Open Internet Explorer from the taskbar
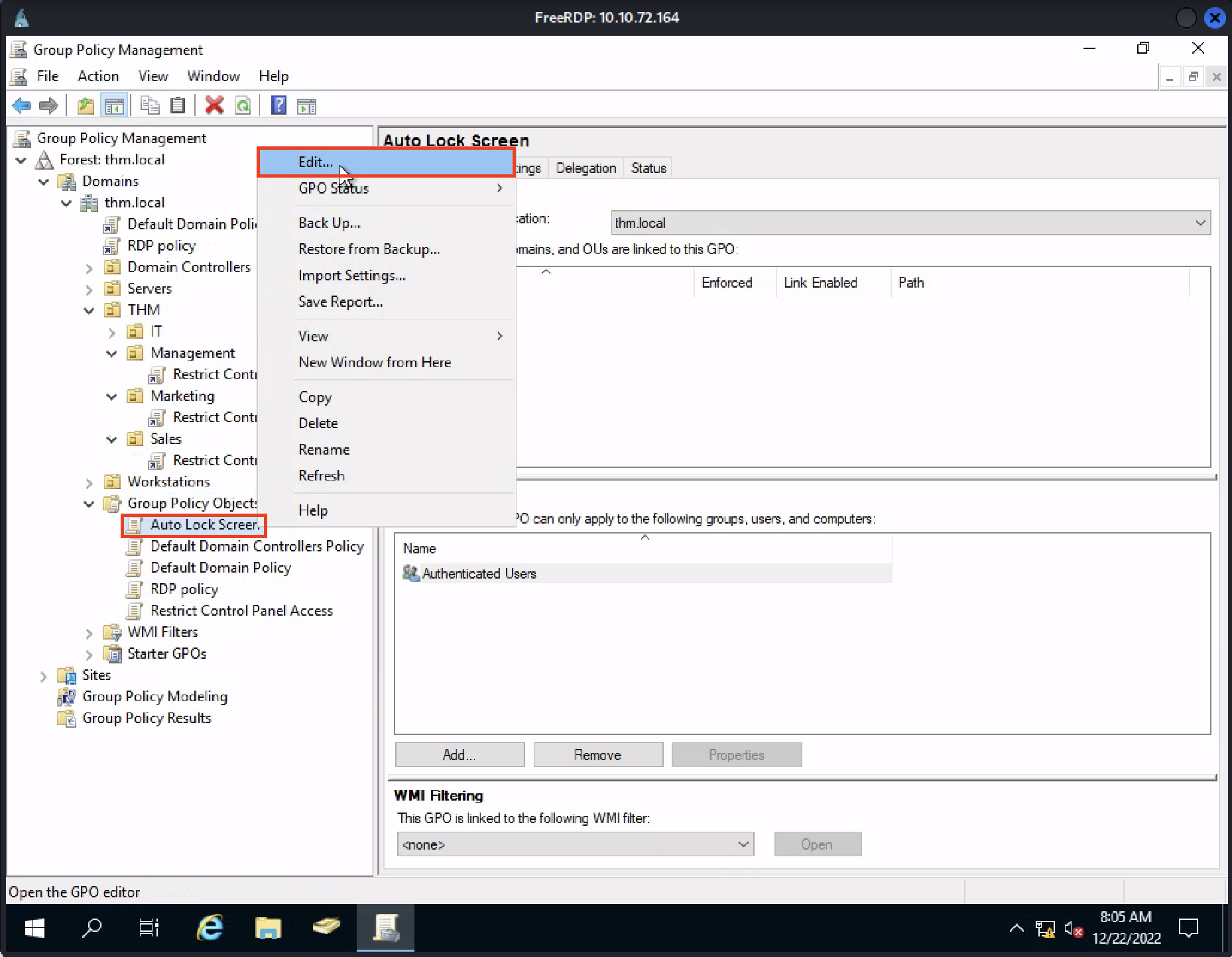The image size is (1232, 957). point(210,928)
